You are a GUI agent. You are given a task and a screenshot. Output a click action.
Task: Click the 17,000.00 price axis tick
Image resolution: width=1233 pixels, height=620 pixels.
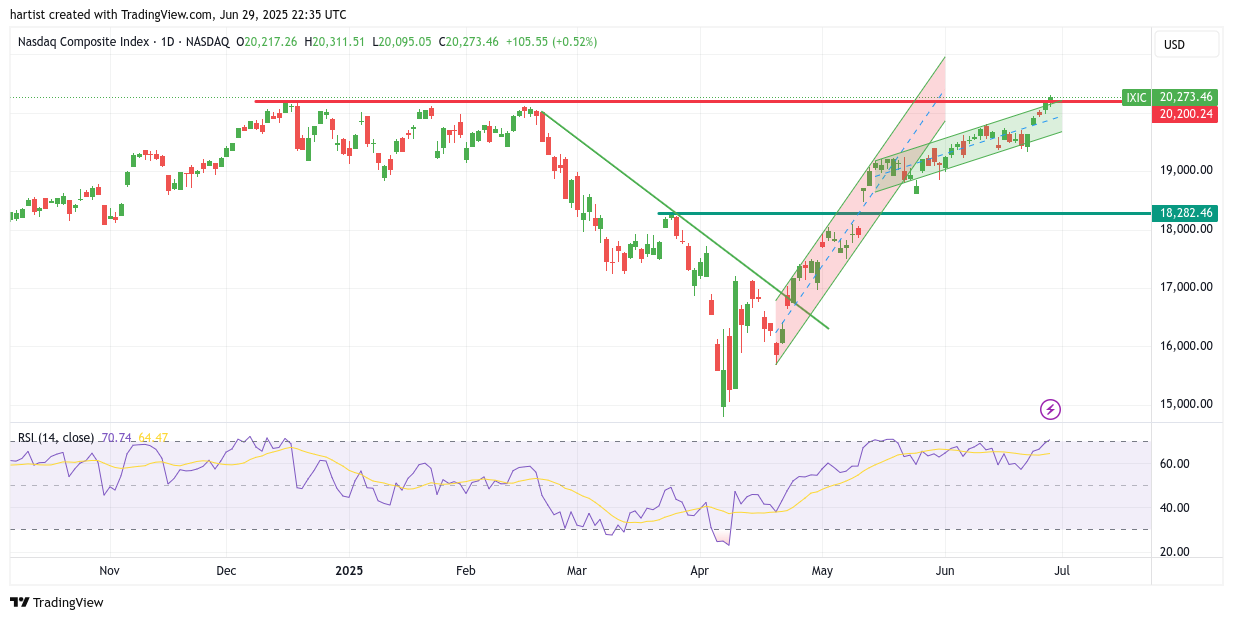click(x=1186, y=287)
